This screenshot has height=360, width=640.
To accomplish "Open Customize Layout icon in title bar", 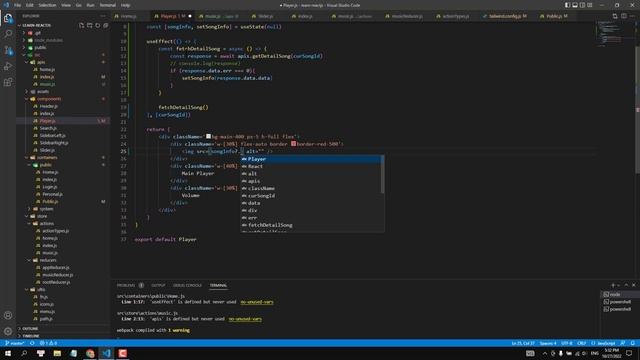I will pos(590,5).
